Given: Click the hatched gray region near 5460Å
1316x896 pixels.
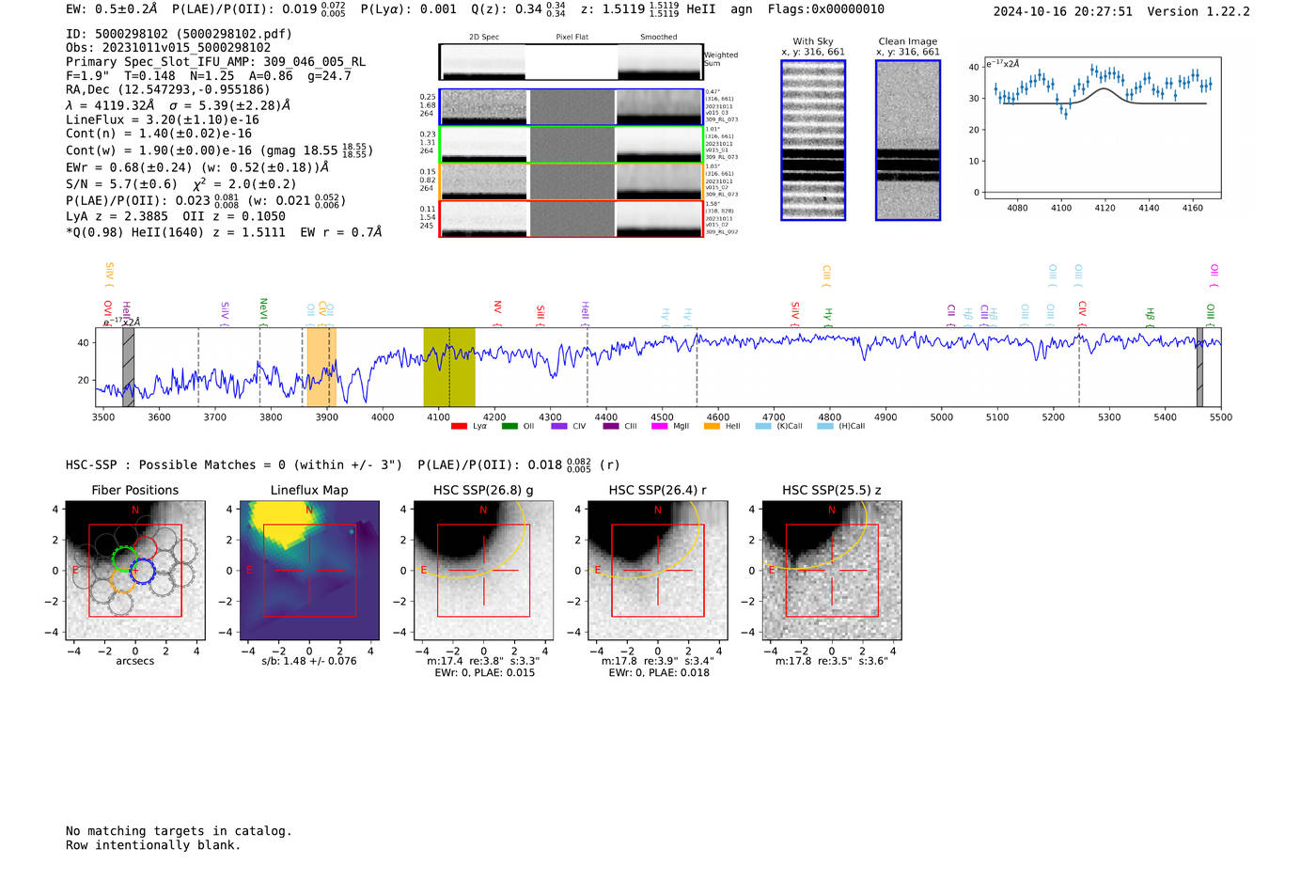Looking at the screenshot, I should (1199, 367).
